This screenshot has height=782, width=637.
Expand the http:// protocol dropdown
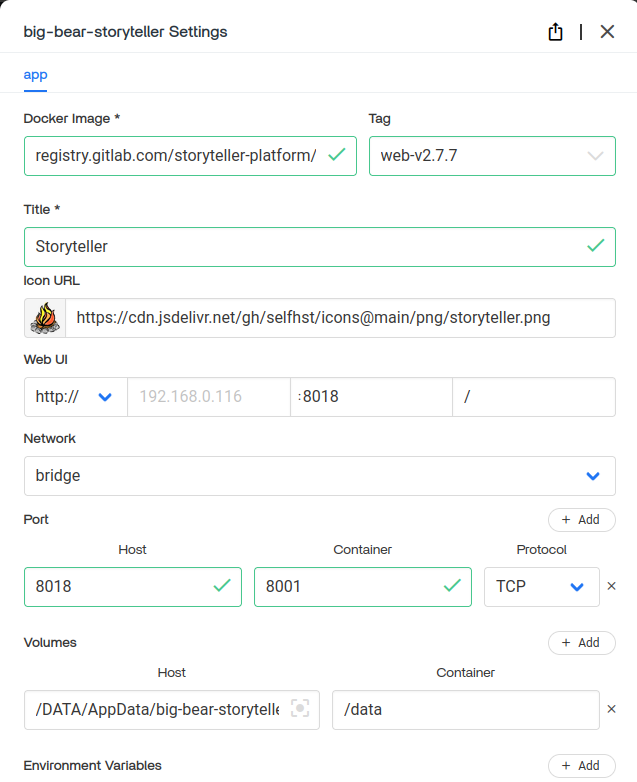tap(75, 396)
